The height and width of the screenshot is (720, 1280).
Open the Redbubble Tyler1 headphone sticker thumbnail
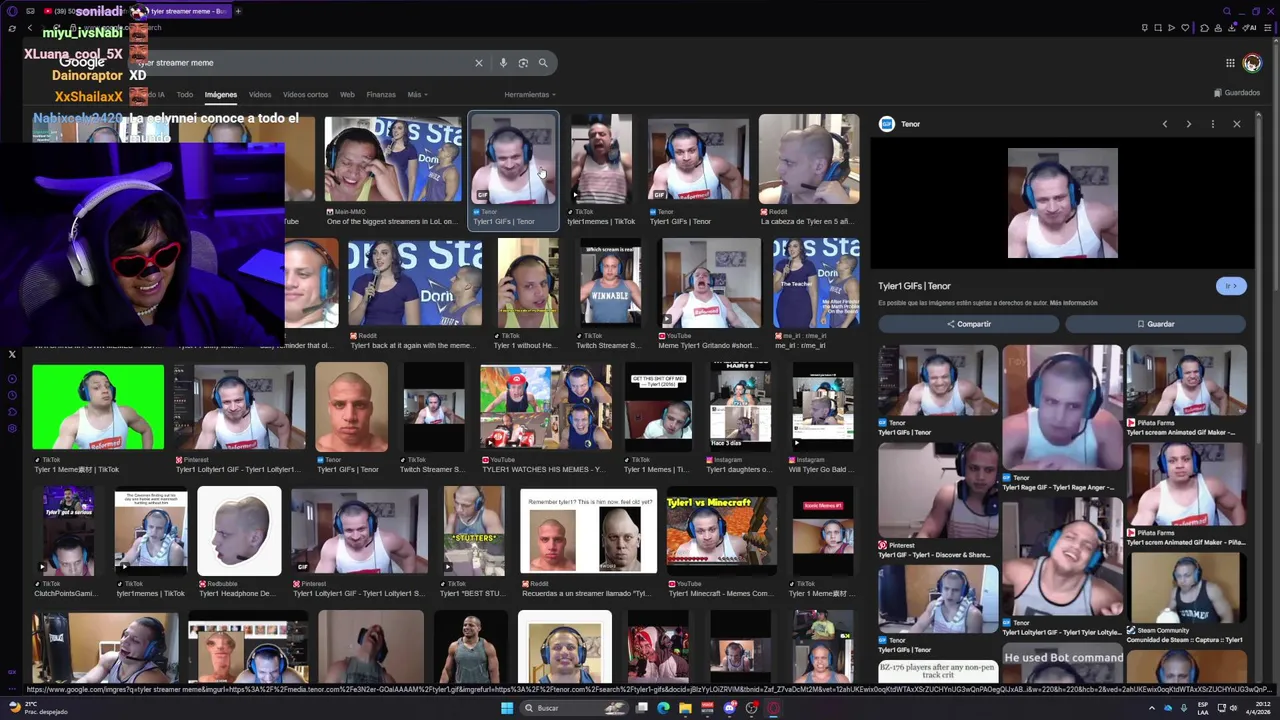(239, 531)
